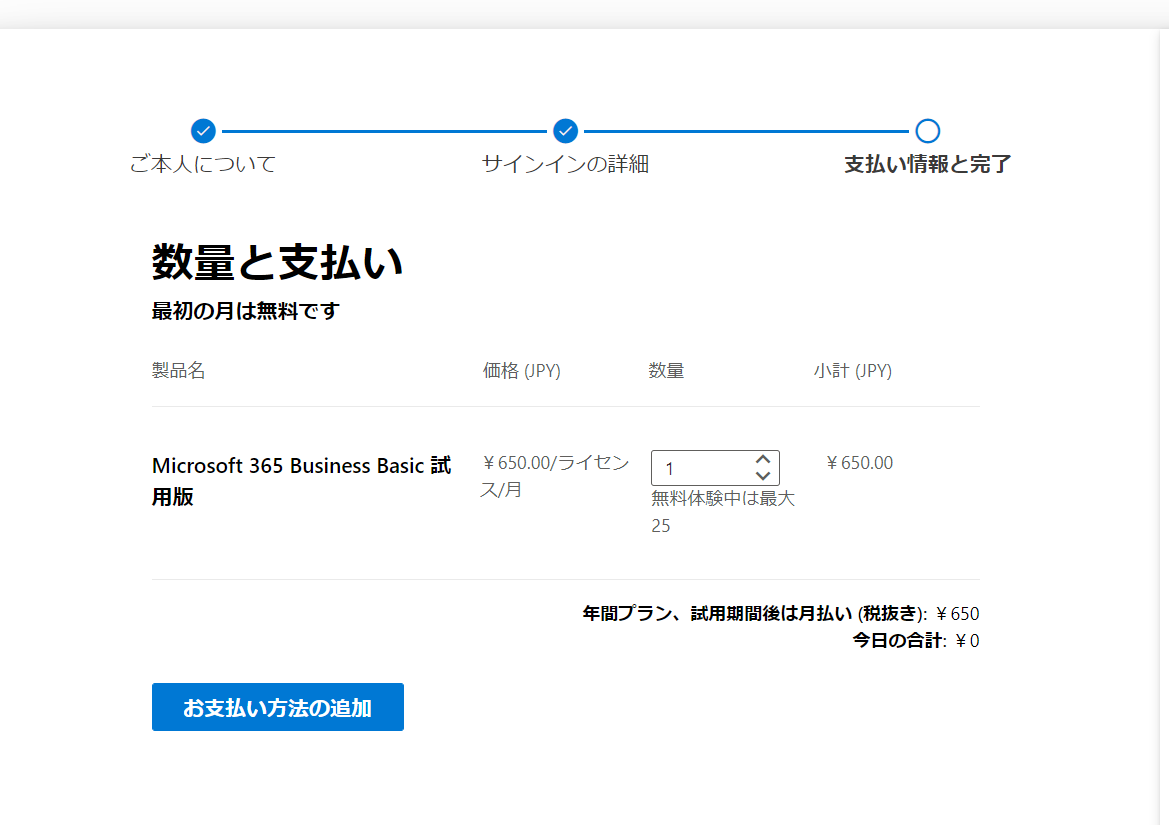Focus the quantity input field showing 1

715,468
